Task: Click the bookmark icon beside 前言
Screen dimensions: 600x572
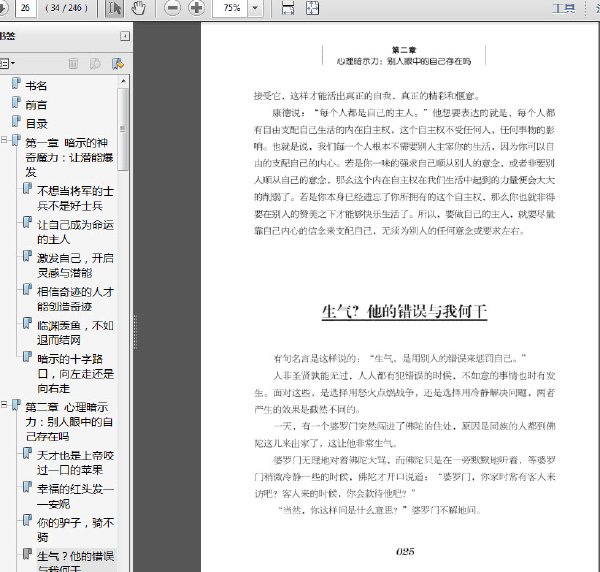Action: [x=16, y=102]
